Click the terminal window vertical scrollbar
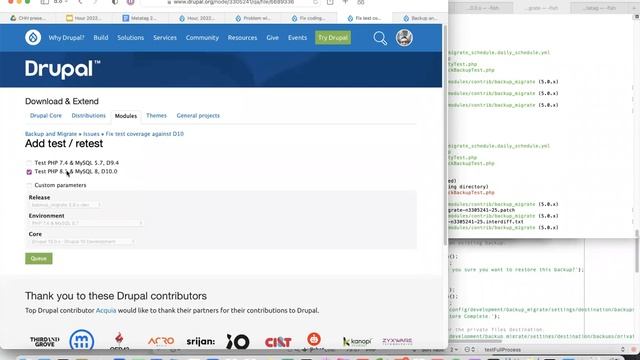640x360 pixels. click(x=637, y=233)
